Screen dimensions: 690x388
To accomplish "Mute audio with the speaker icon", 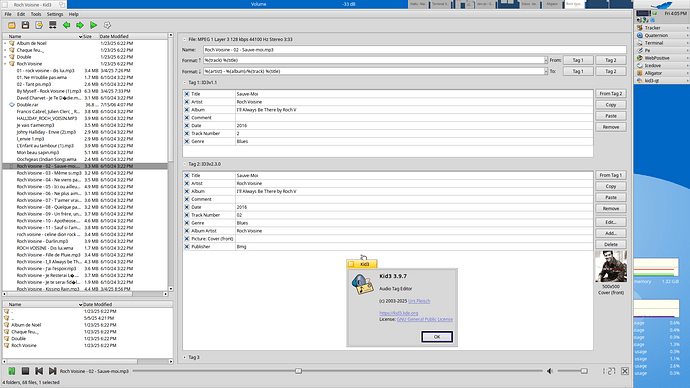I will click(550, 371).
